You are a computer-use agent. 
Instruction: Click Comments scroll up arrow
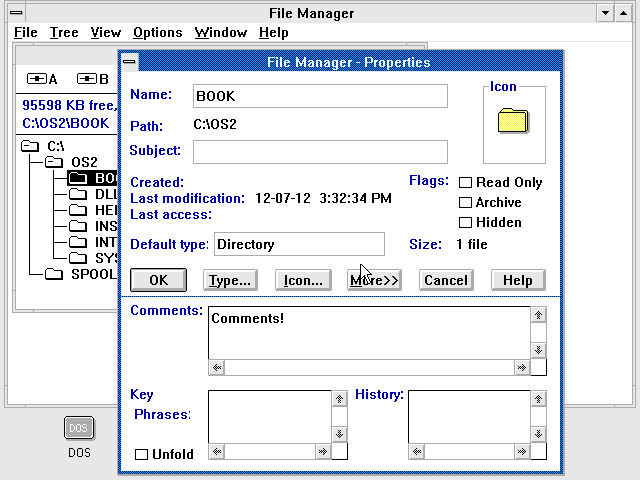(538, 315)
